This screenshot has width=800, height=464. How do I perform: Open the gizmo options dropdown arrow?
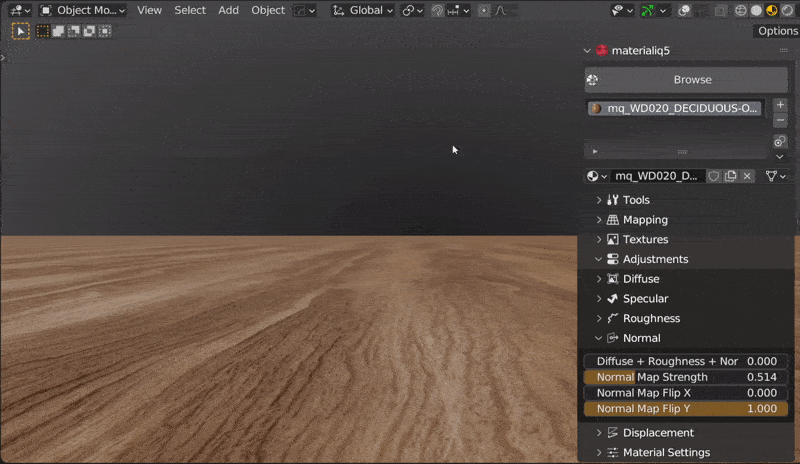[663, 10]
